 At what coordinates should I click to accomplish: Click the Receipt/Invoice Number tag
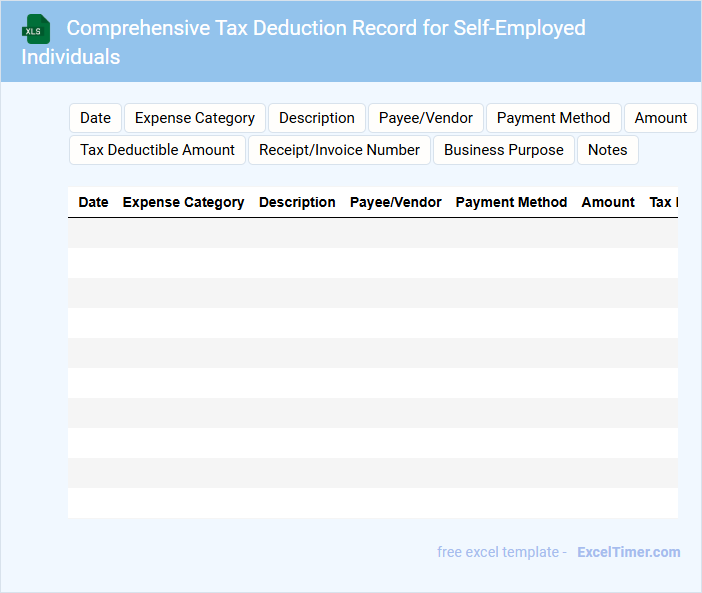point(339,150)
